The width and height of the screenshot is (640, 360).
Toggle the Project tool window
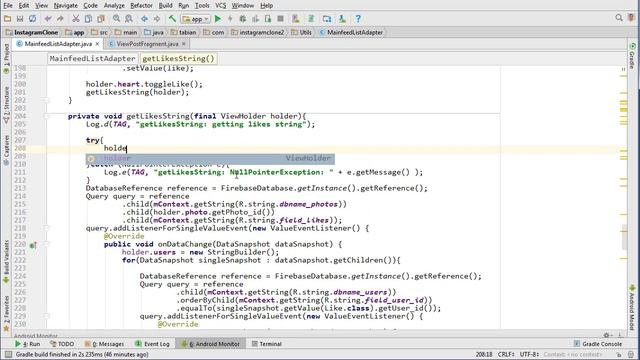coord(6,58)
